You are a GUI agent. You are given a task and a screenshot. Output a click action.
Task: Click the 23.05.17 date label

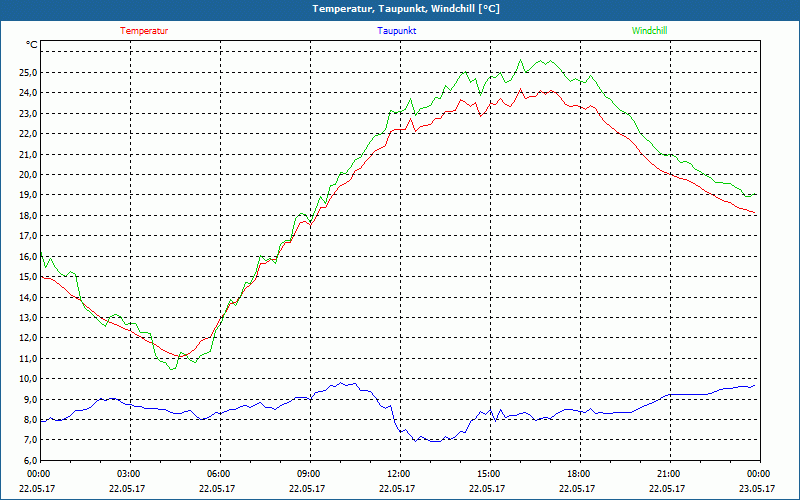coord(757,488)
